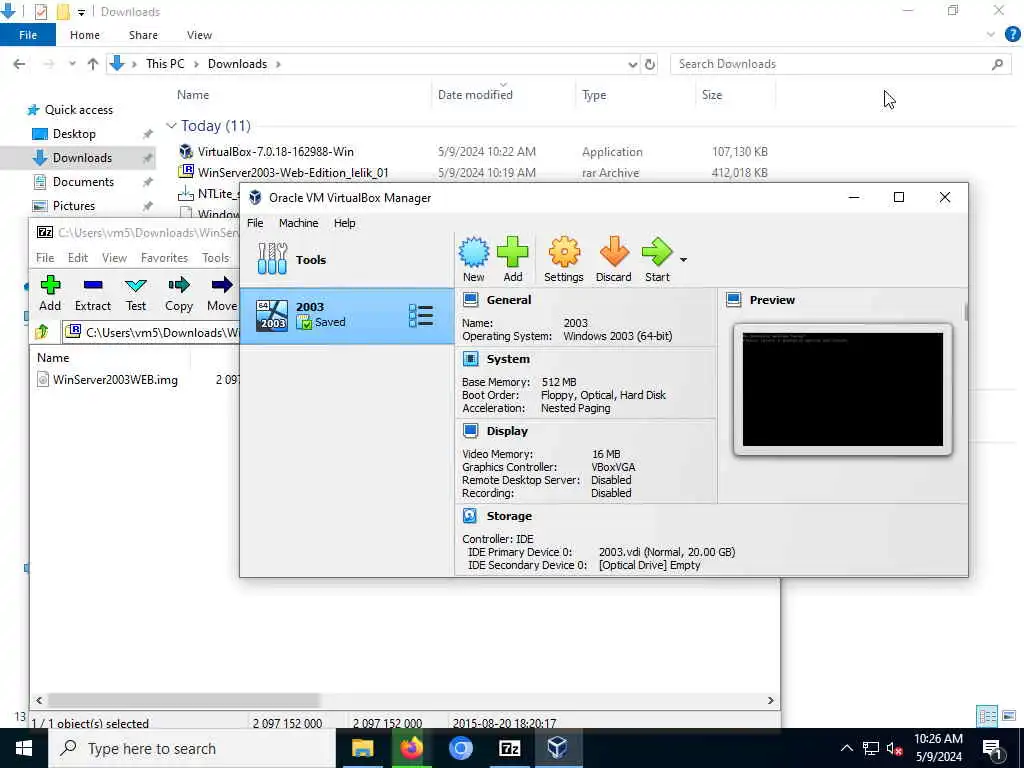Click the 7-Zip address path field
The width and height of the screenshot is (1024, 768).
(152, 332)
